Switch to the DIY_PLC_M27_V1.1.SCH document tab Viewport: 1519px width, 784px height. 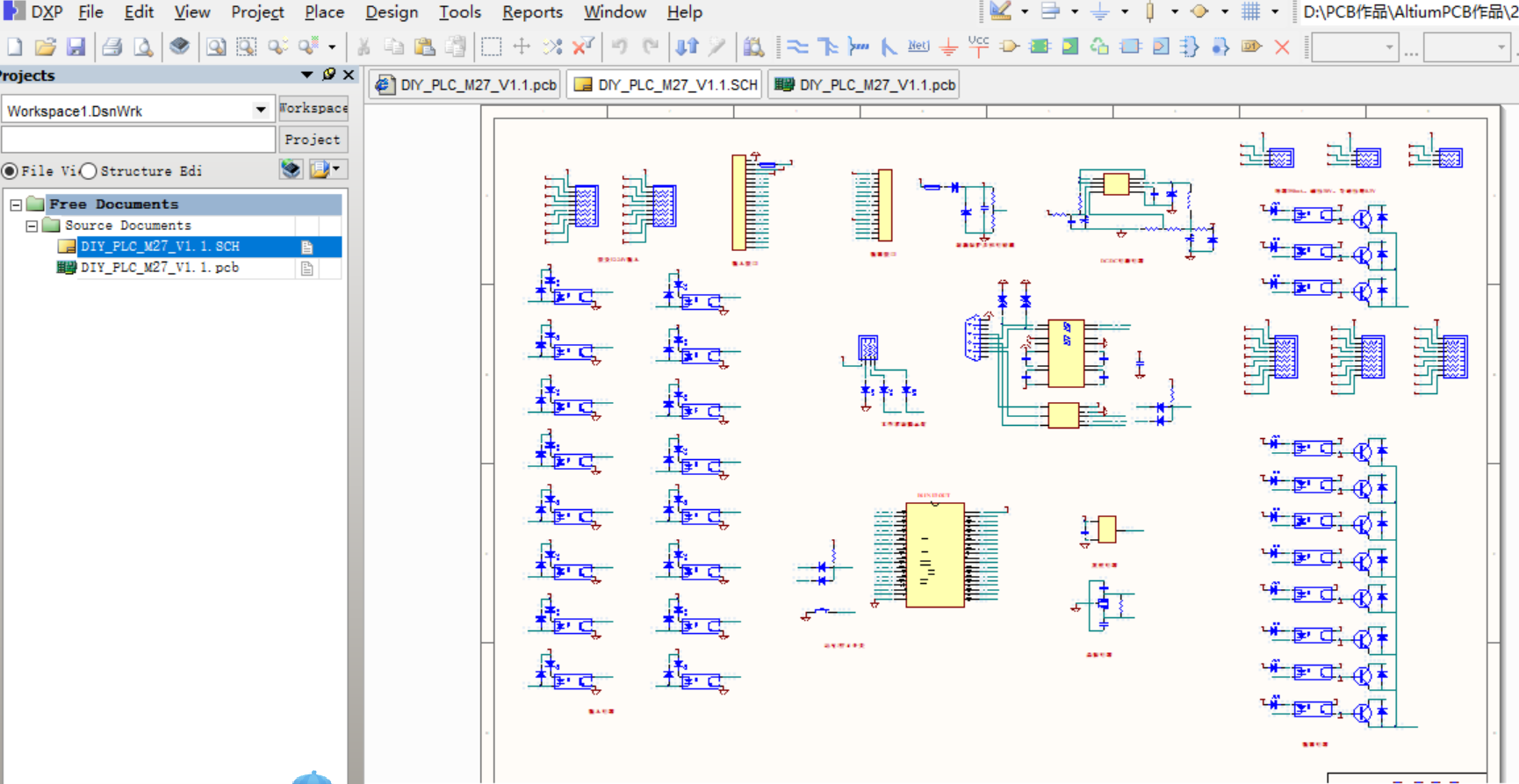pyautogui.click(x=665, y=85)
